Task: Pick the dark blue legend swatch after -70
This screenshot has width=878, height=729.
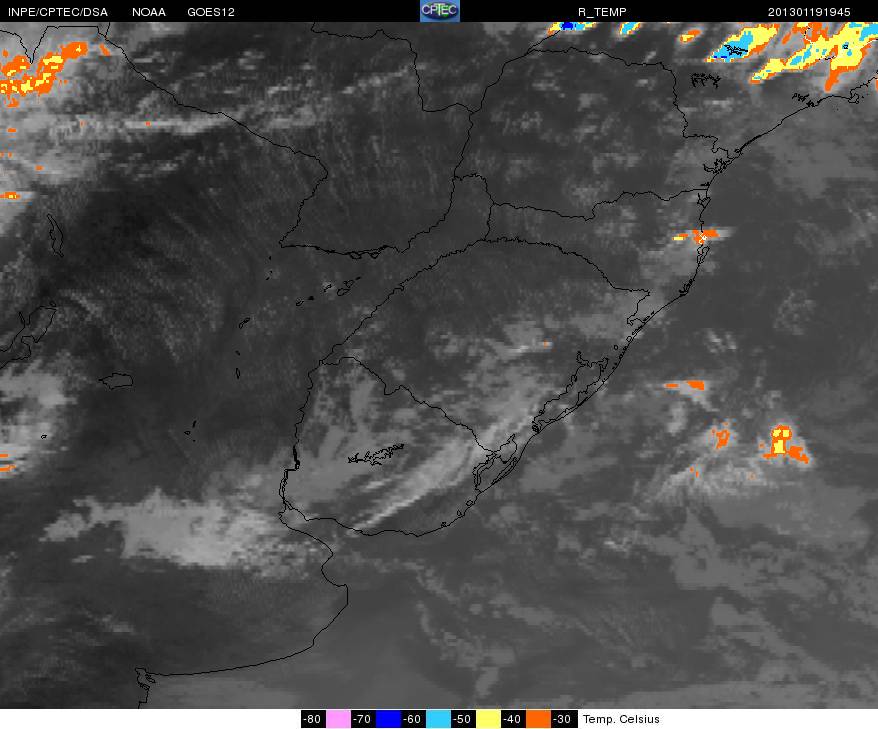Action: [x=388, y=719]
